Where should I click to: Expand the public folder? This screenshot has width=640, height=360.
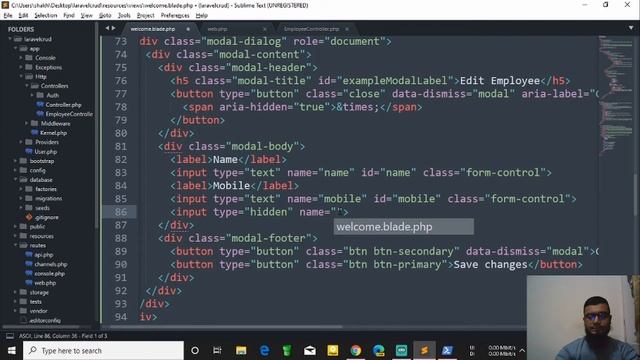click(16, 227)
